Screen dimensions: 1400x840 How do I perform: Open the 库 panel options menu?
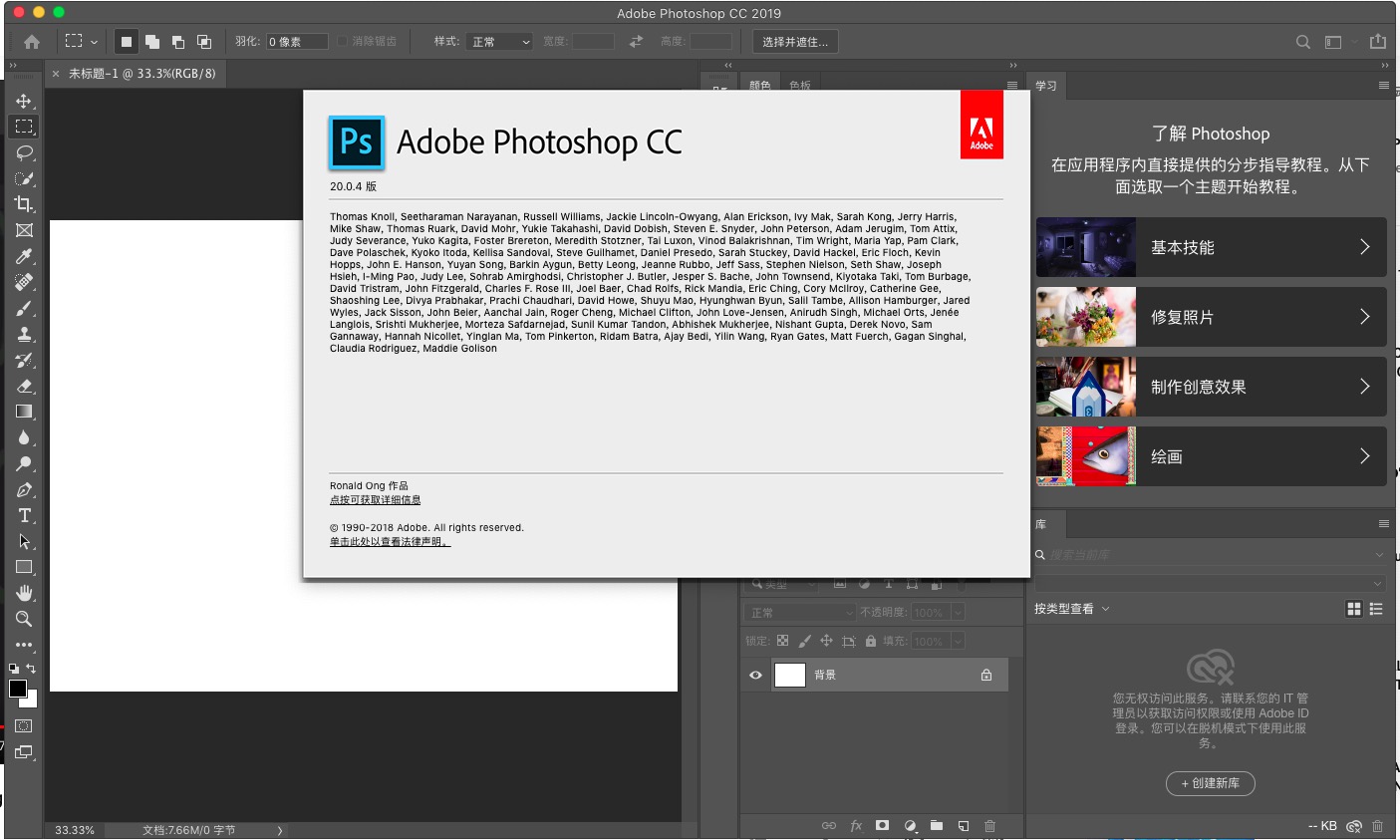pyautogui.click(x=1383, y=523)
